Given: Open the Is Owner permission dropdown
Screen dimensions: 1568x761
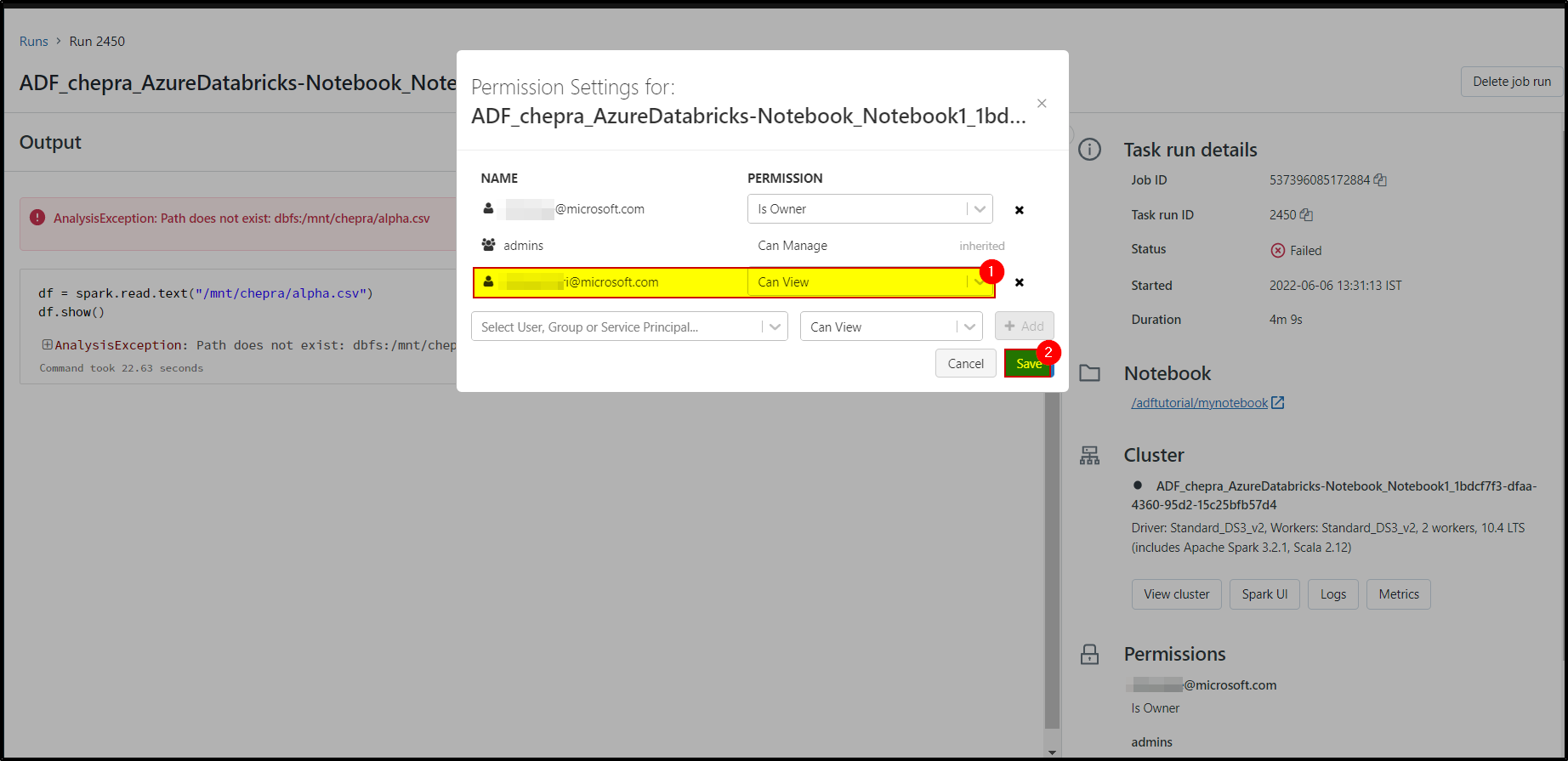Looking at the screenshot, I should (870, 209).
